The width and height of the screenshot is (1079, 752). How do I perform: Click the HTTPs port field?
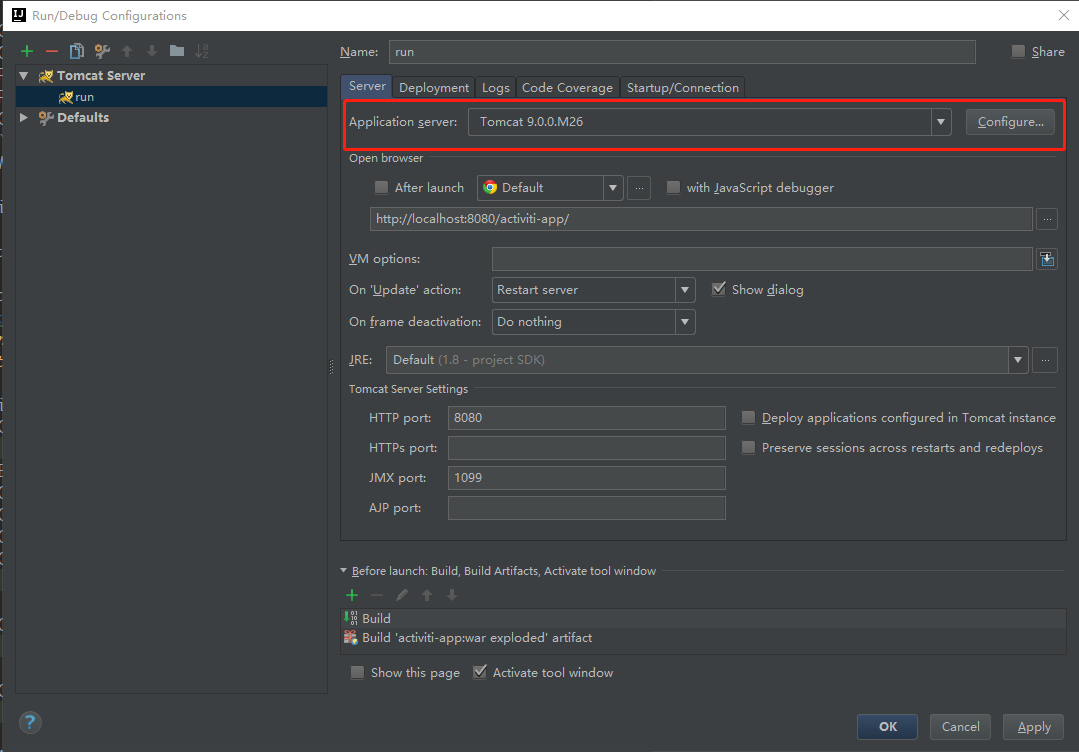click(586, 448)
